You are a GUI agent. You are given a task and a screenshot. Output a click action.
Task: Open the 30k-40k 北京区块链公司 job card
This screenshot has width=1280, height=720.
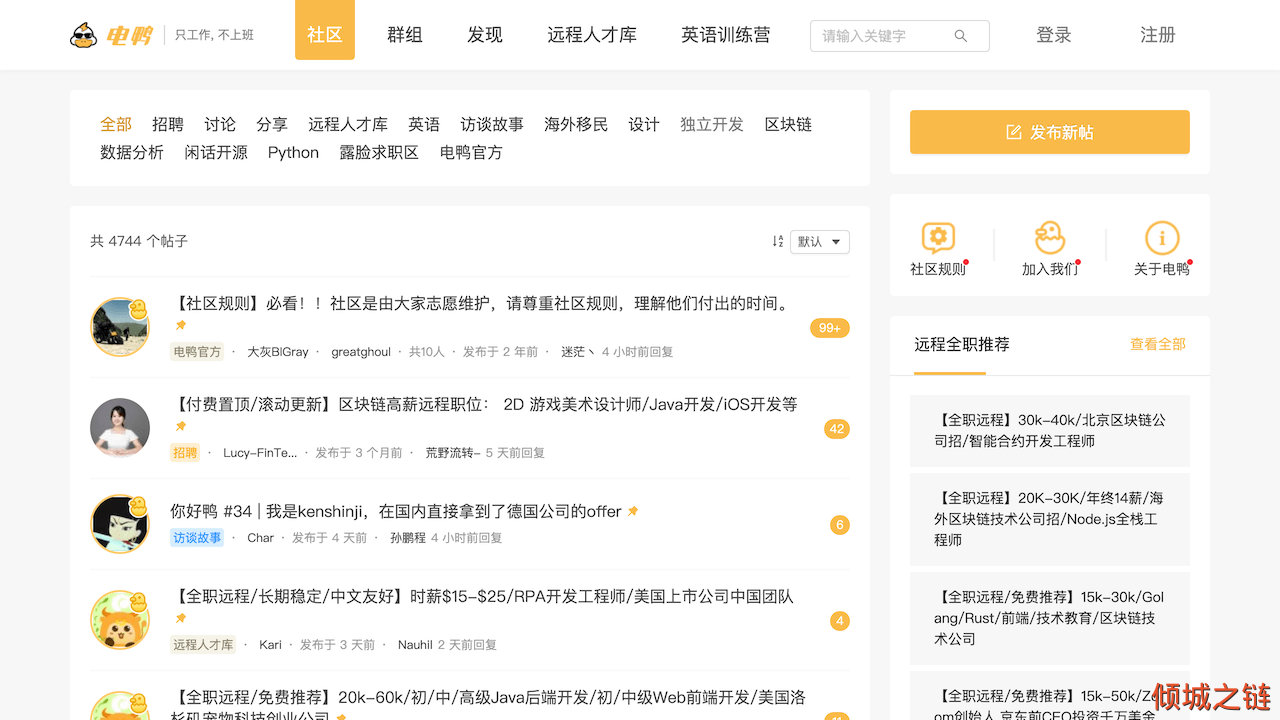1050,431
